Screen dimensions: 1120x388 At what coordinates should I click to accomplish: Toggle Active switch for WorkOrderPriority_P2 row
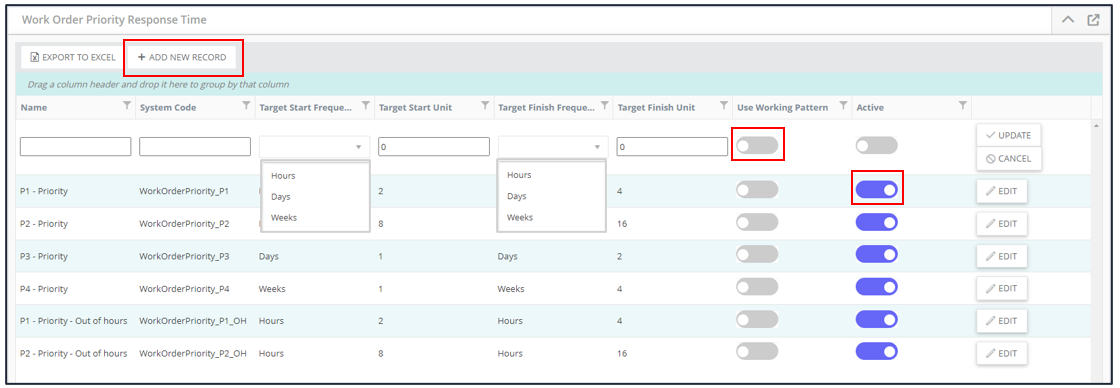click(876, 222)
